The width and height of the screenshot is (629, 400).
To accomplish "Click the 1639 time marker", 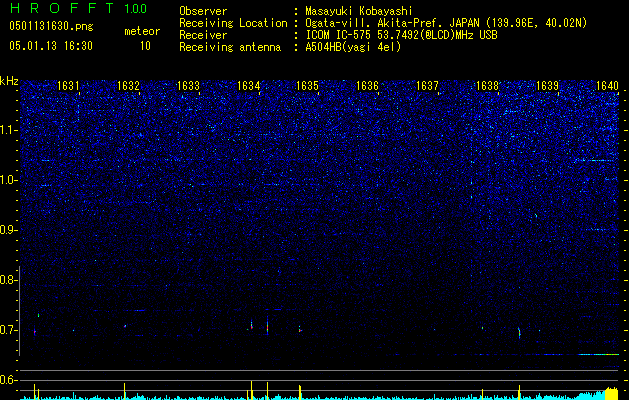I will [x=548, y=85].
